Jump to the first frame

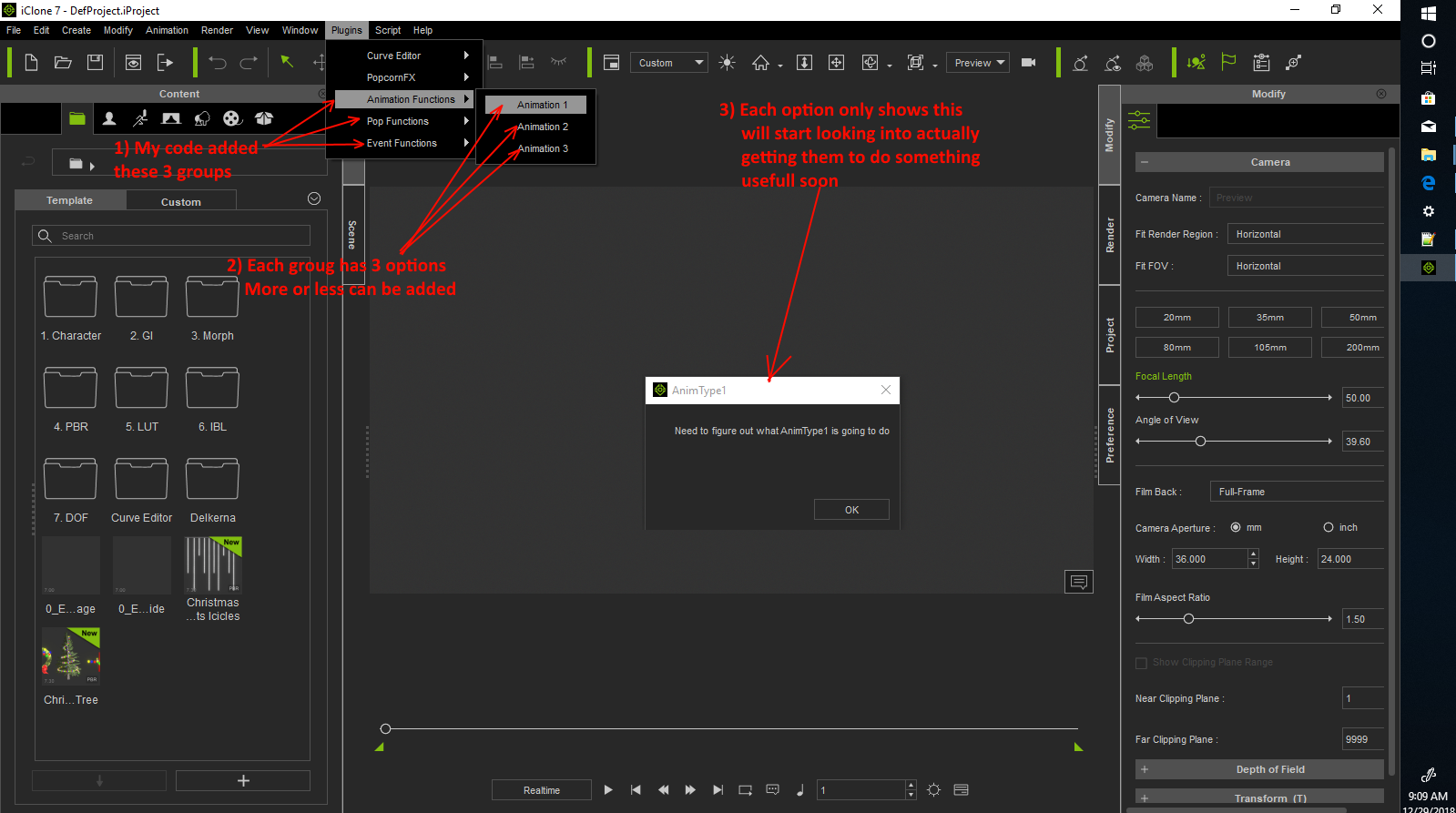pyautogui.click(x=636, y=790)
